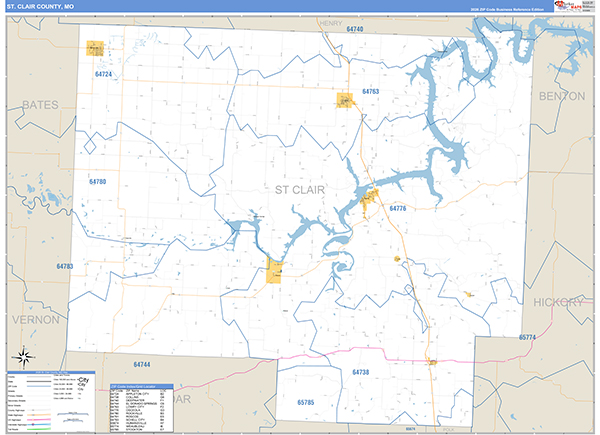Click ZIP code label 65785
Image resolution: width=600 pixels, height=435 pixels.
[305, 402]
